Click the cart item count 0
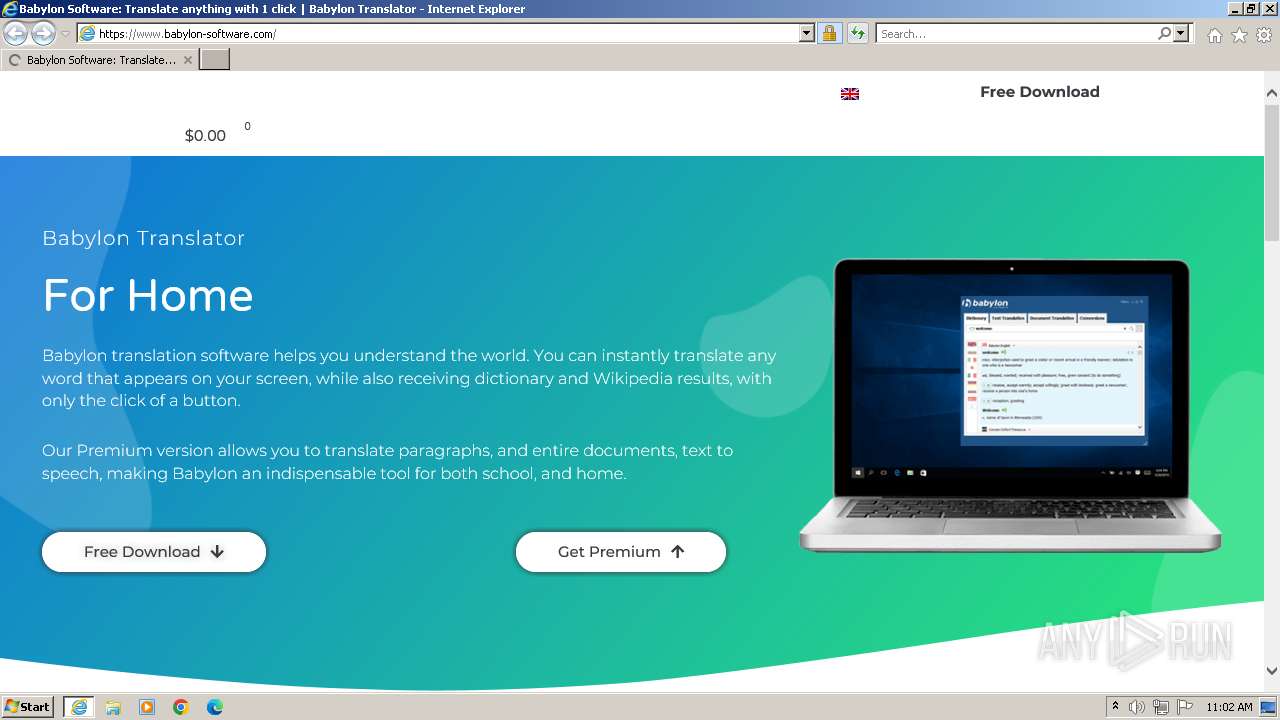1280x720 pixels. (247, 126)
